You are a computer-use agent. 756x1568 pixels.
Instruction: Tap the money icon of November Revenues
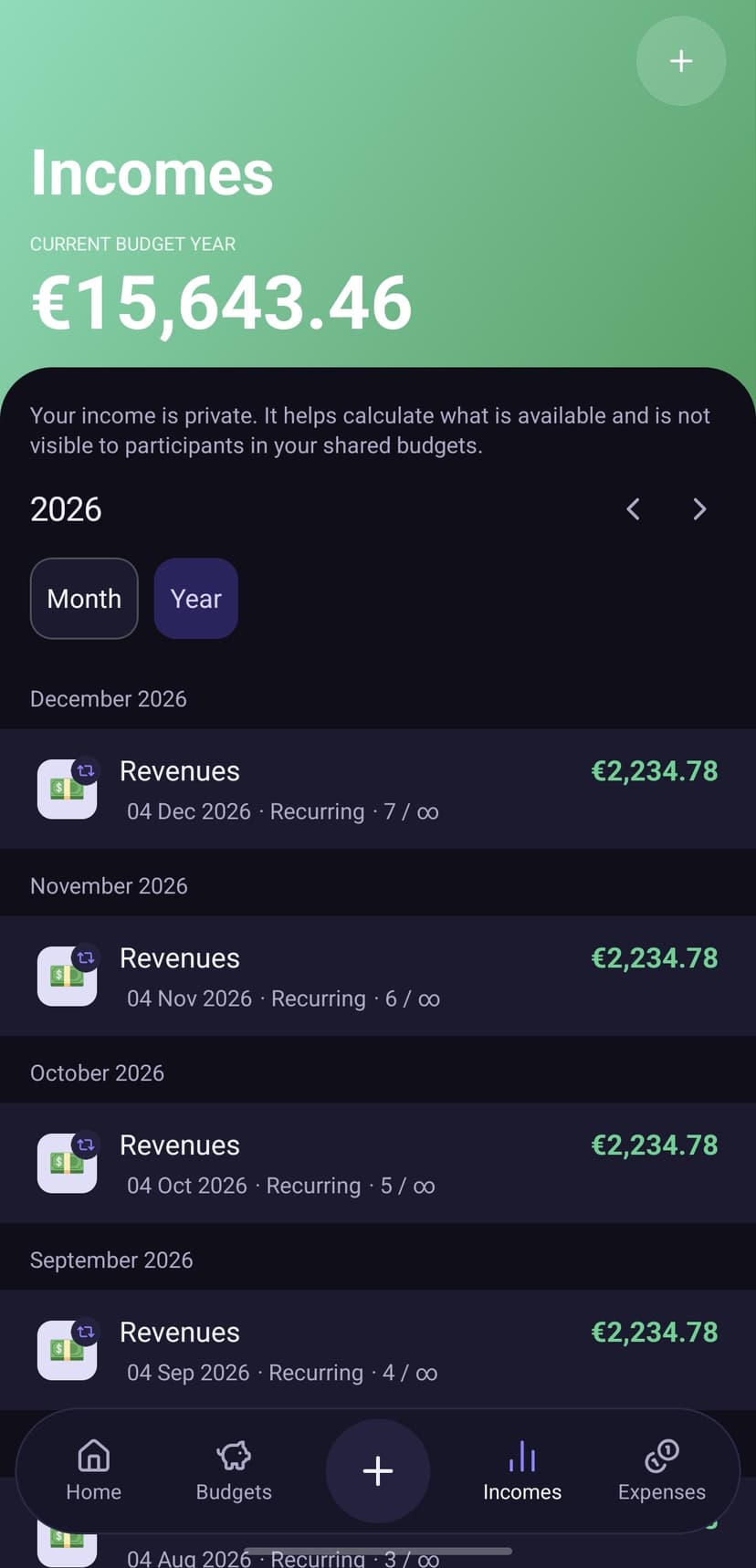(67, 976)
